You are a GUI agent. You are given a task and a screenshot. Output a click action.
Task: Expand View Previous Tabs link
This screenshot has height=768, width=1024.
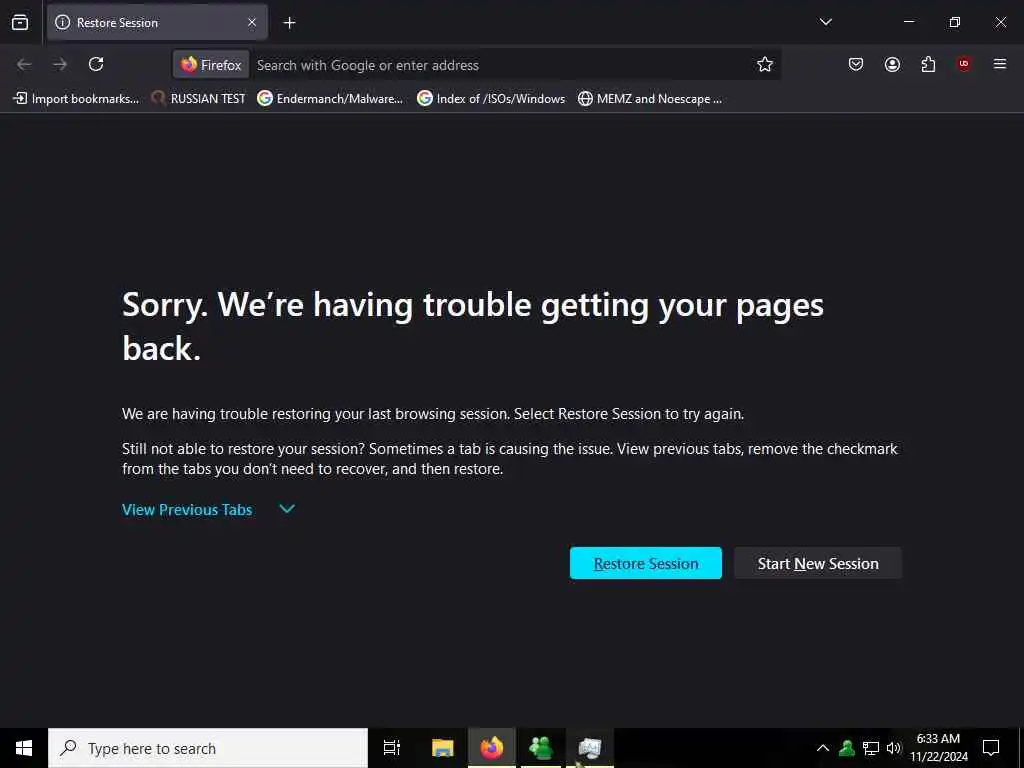click(x=187, y=509)
